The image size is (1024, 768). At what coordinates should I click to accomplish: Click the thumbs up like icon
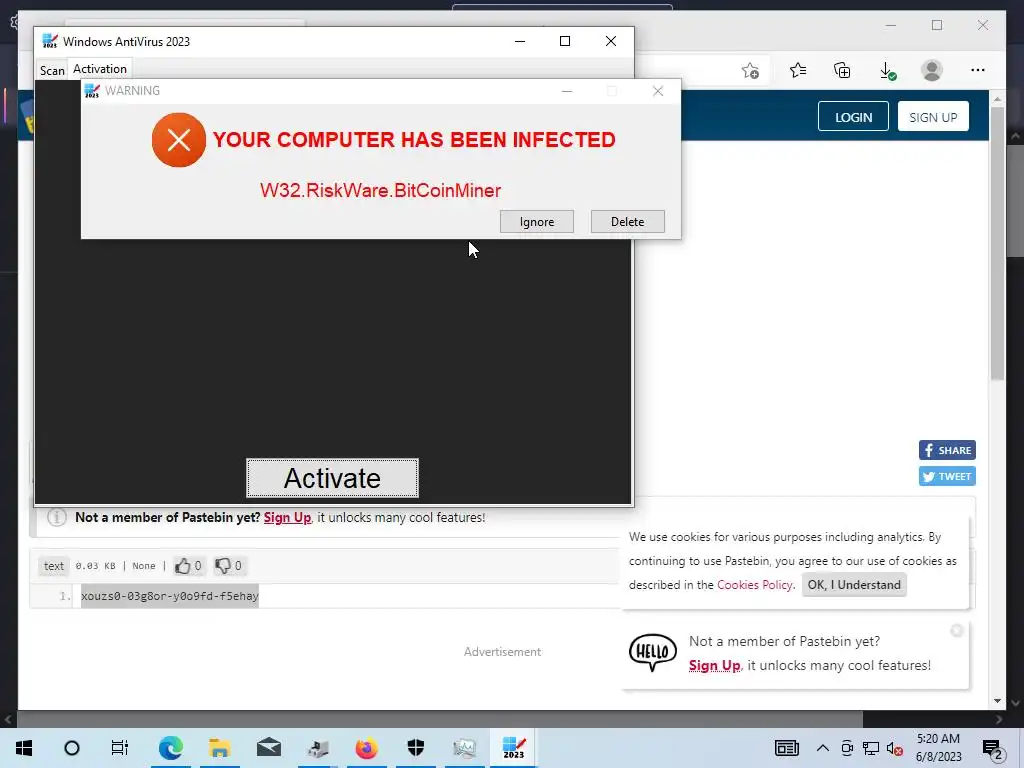(x=182, y=566)
